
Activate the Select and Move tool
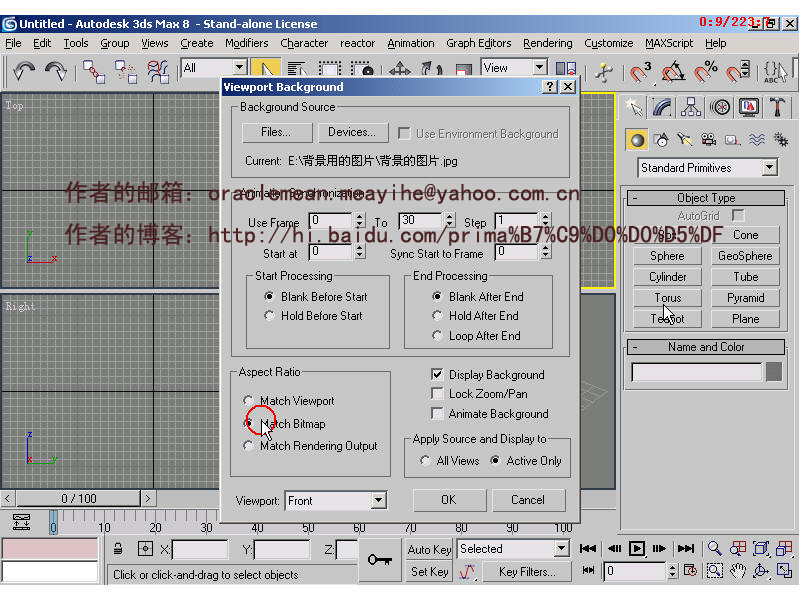click(400, 70)
